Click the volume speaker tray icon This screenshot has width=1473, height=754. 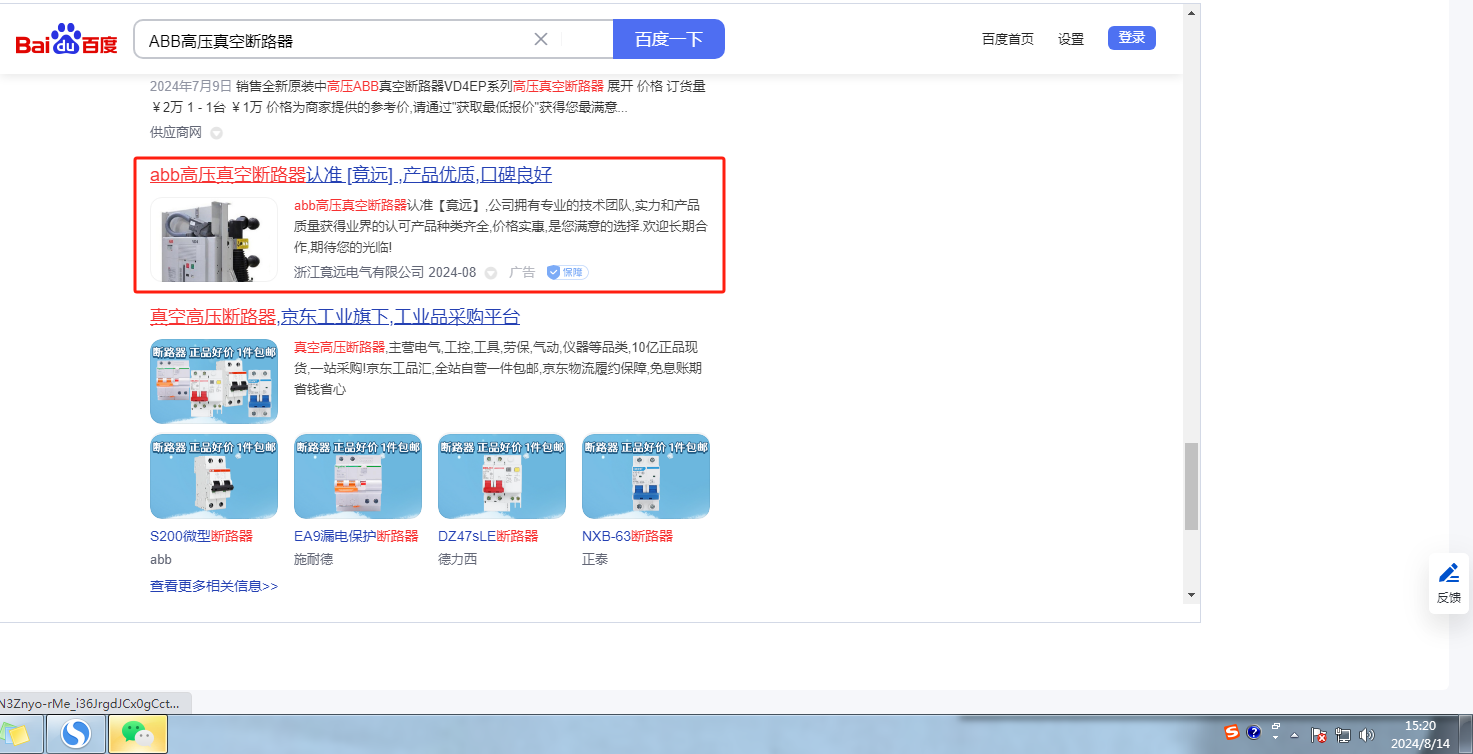pyautogui.click(x=1366, y=735)
